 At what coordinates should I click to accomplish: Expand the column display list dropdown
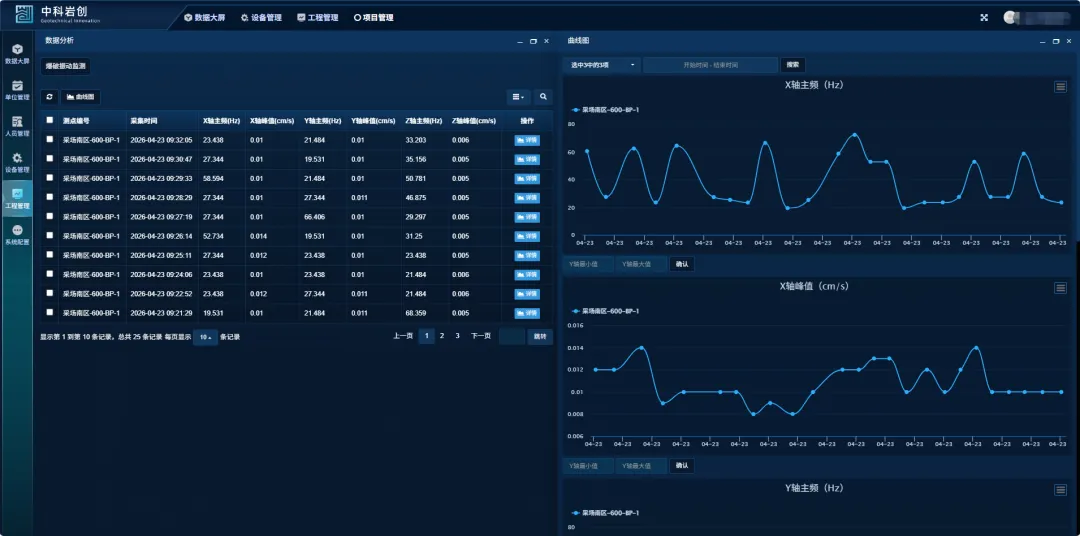tap(517, 97)
